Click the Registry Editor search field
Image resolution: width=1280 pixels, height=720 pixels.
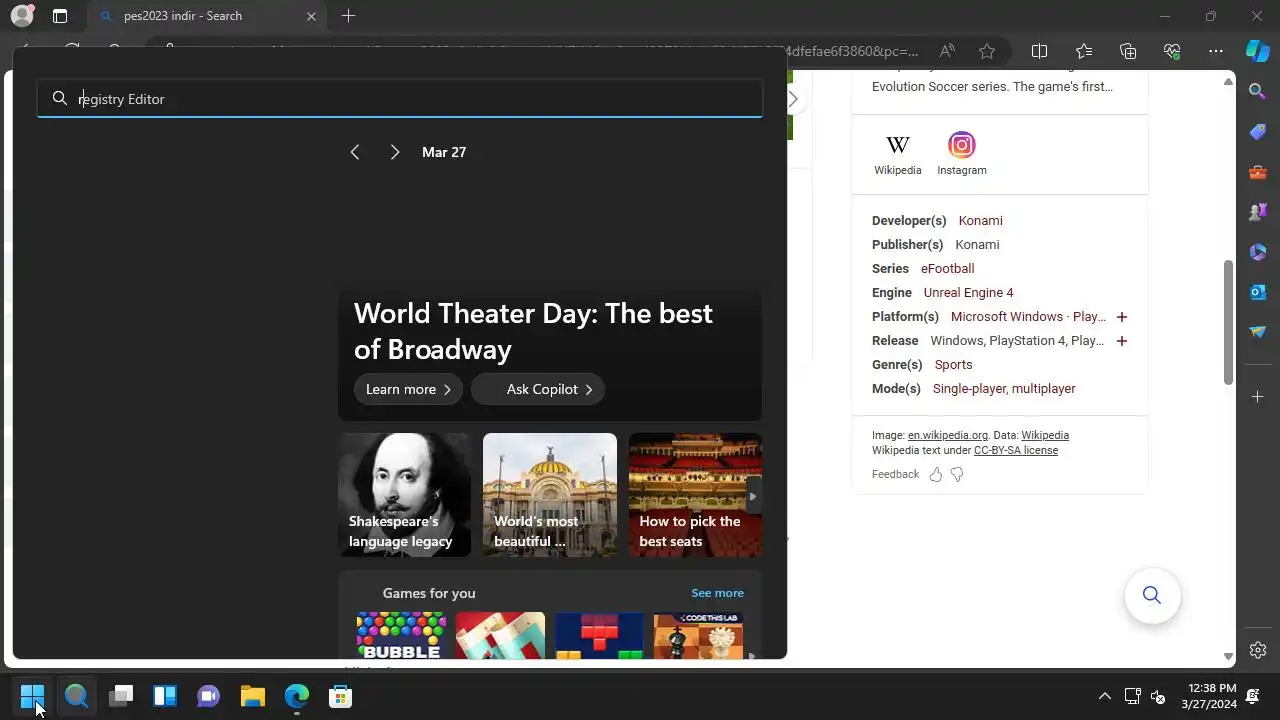click(x=400, y=99)
